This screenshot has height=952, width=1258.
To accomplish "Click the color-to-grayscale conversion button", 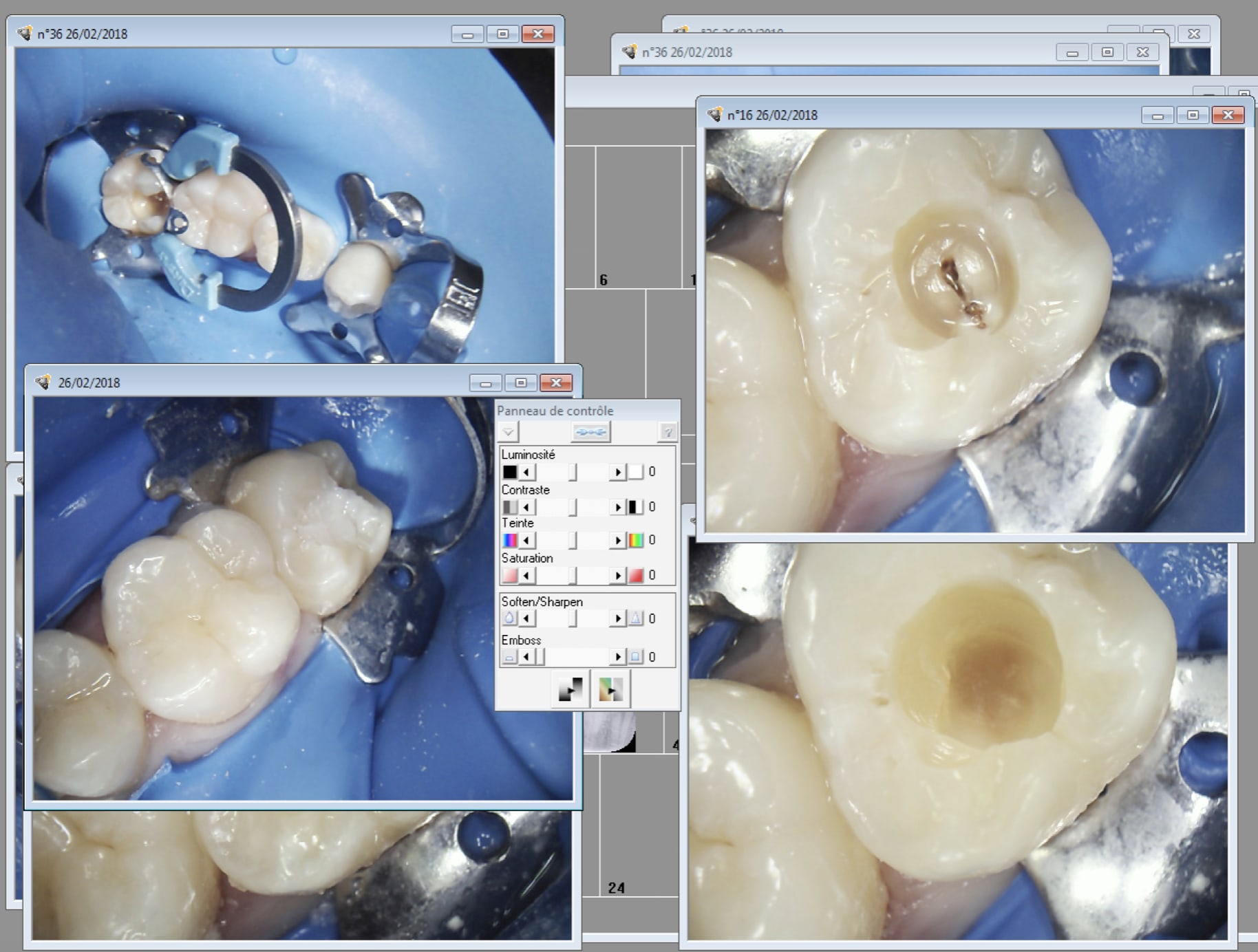I will pos(610,689).
